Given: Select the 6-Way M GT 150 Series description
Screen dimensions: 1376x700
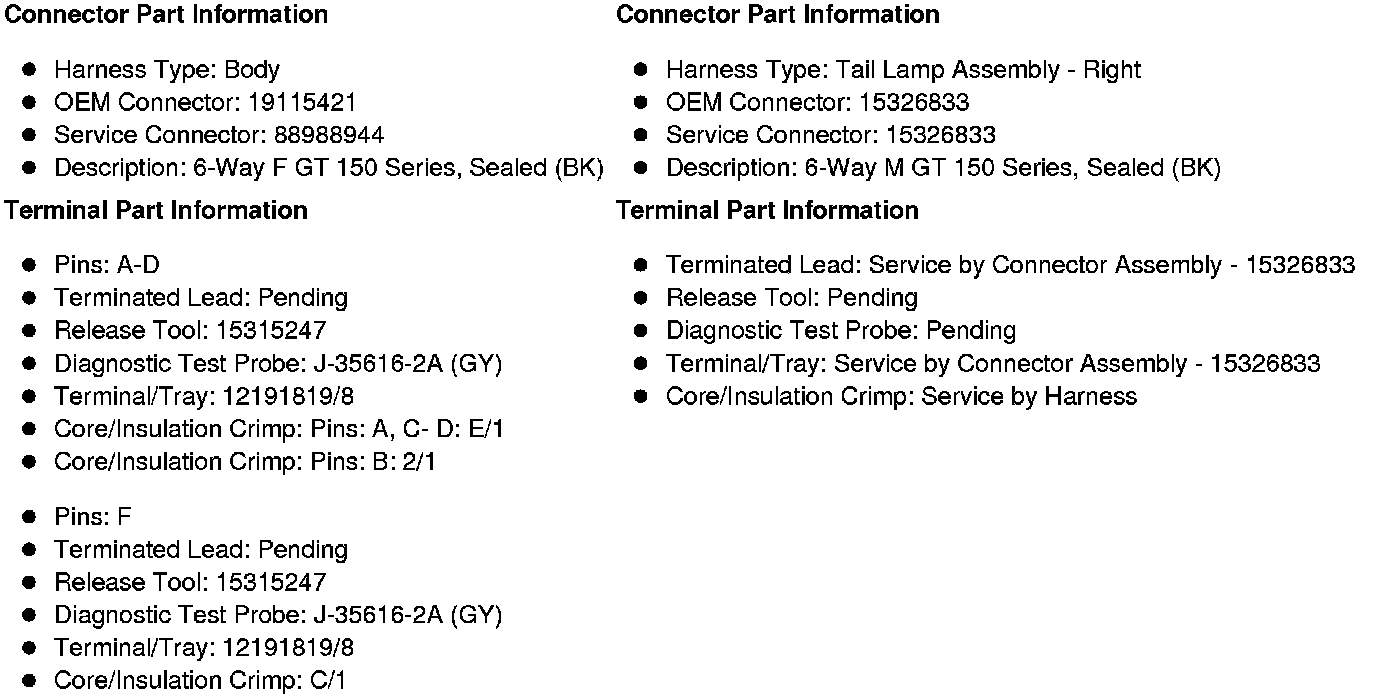Looking at the screenshot, I should click(x=943, y=168).
